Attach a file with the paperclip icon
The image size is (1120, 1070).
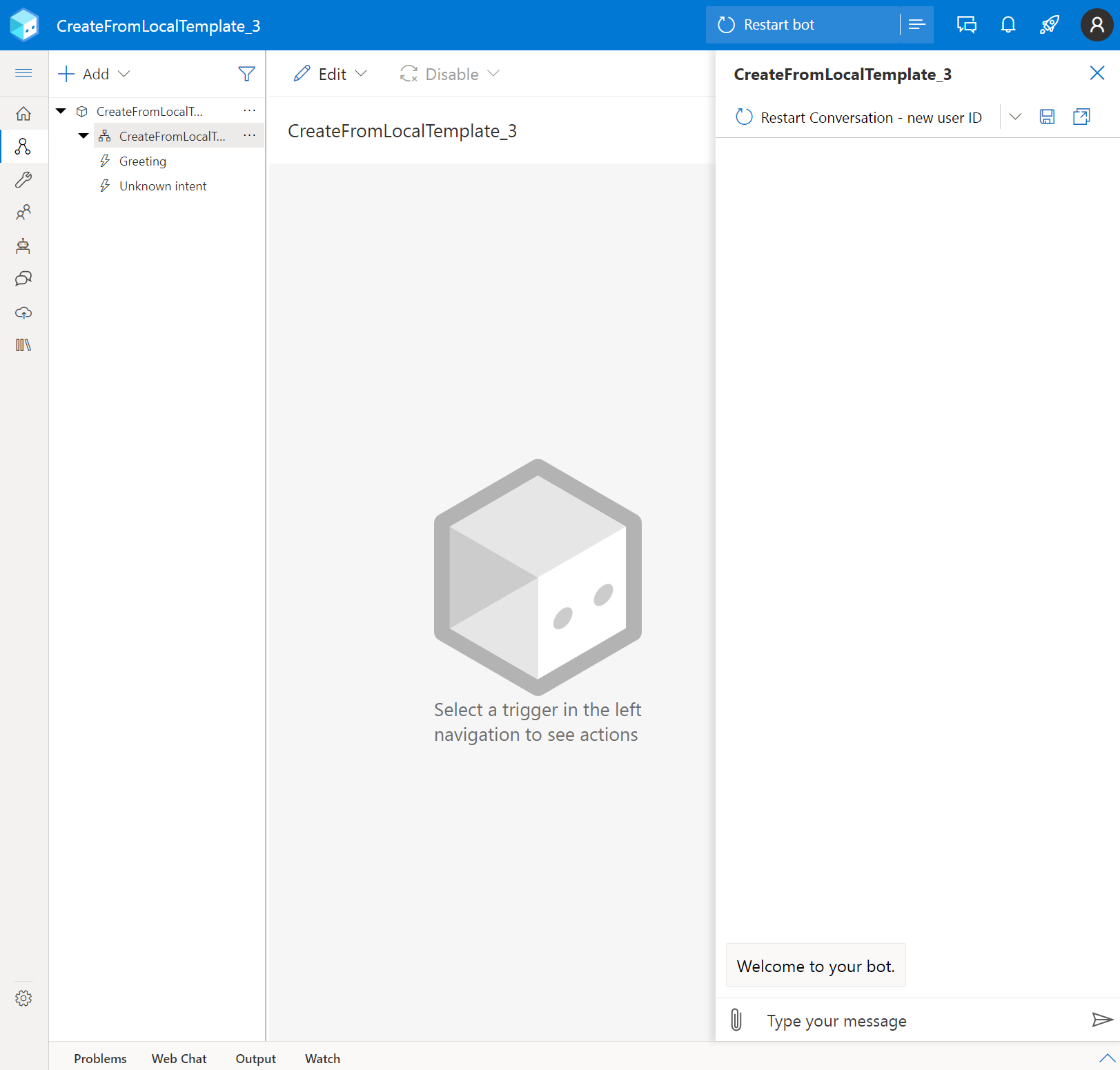(736, 1020)
